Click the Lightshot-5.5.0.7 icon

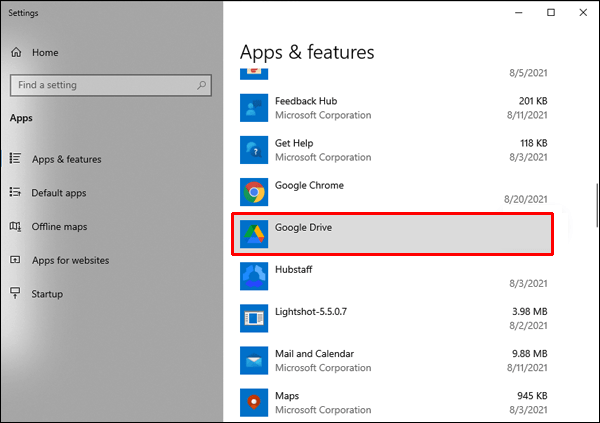click(x=254, y=318)
